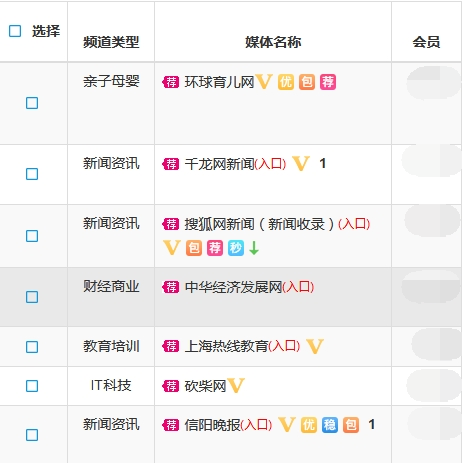Click the gold V badge beside 砍柴网
Image resolution: width=462 pixels, height=463 pixels.
[x=236, y=386]
